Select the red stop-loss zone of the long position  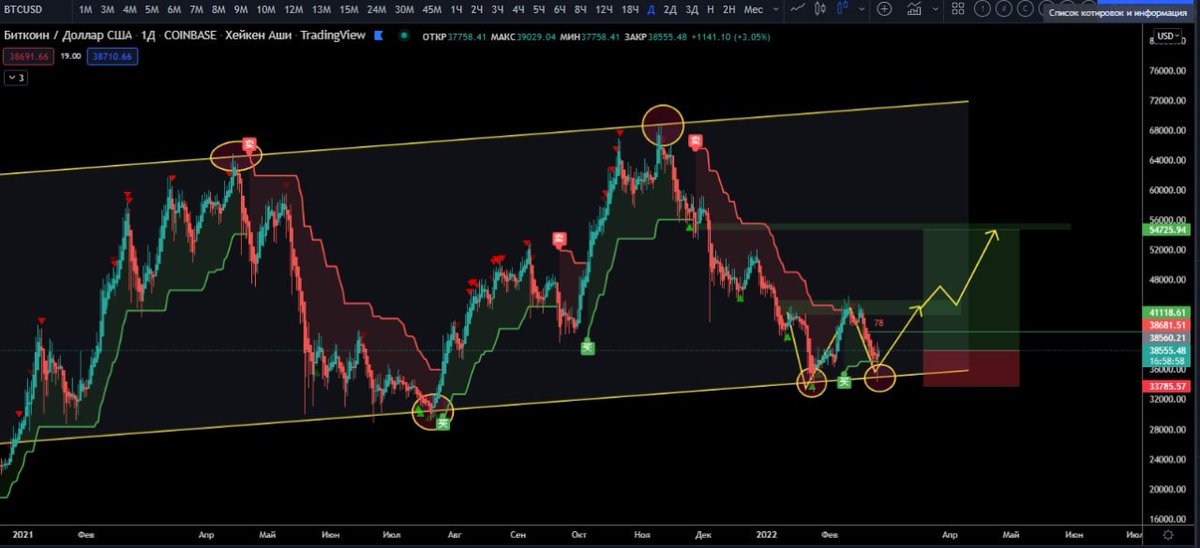[971, 368]
